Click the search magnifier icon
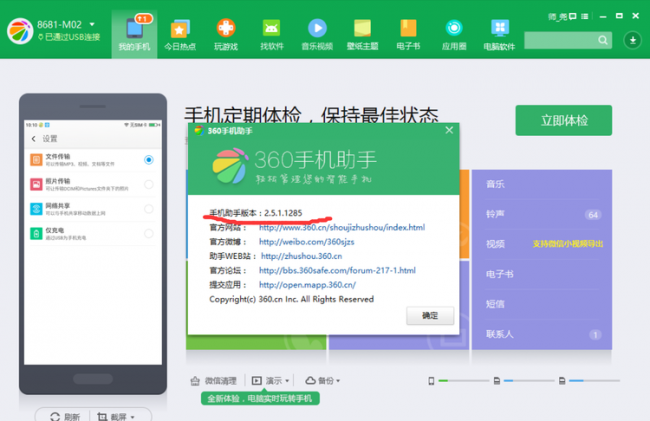 [x=603, y=40]
